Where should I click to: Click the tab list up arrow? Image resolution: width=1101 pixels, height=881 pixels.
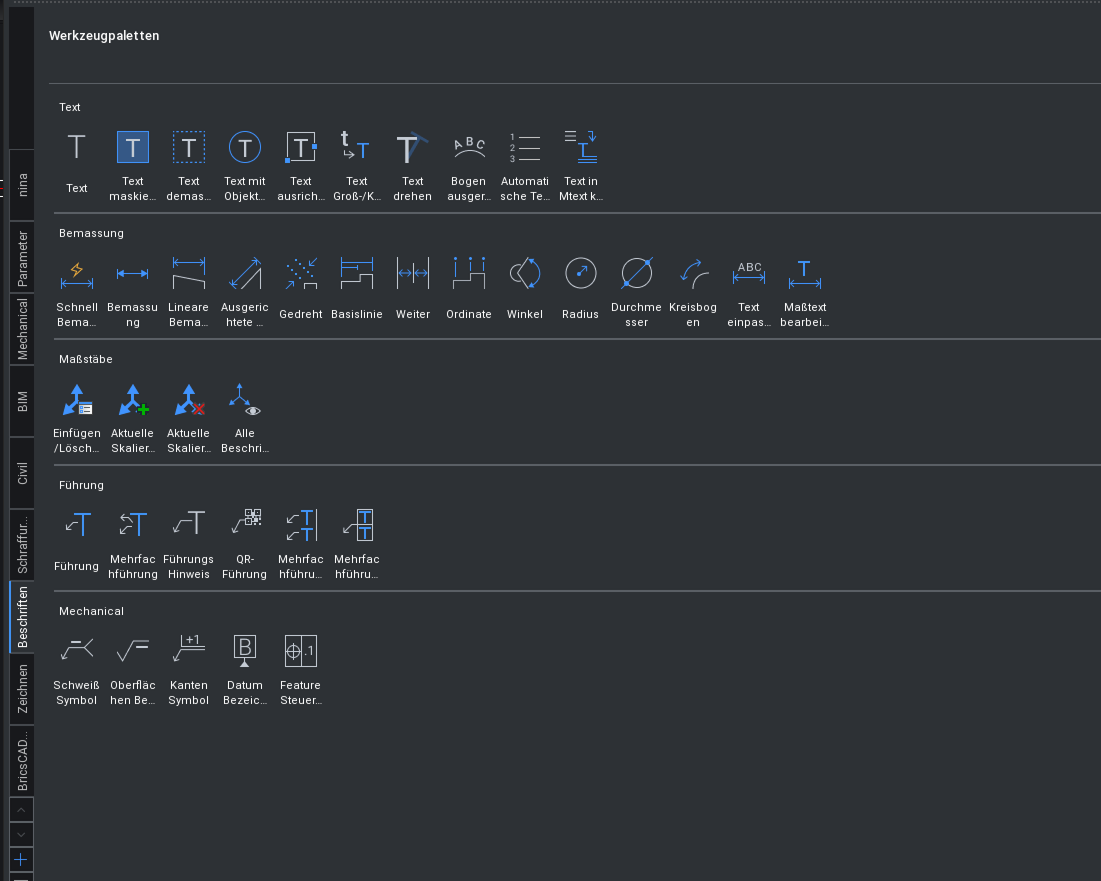coord(22,810)
